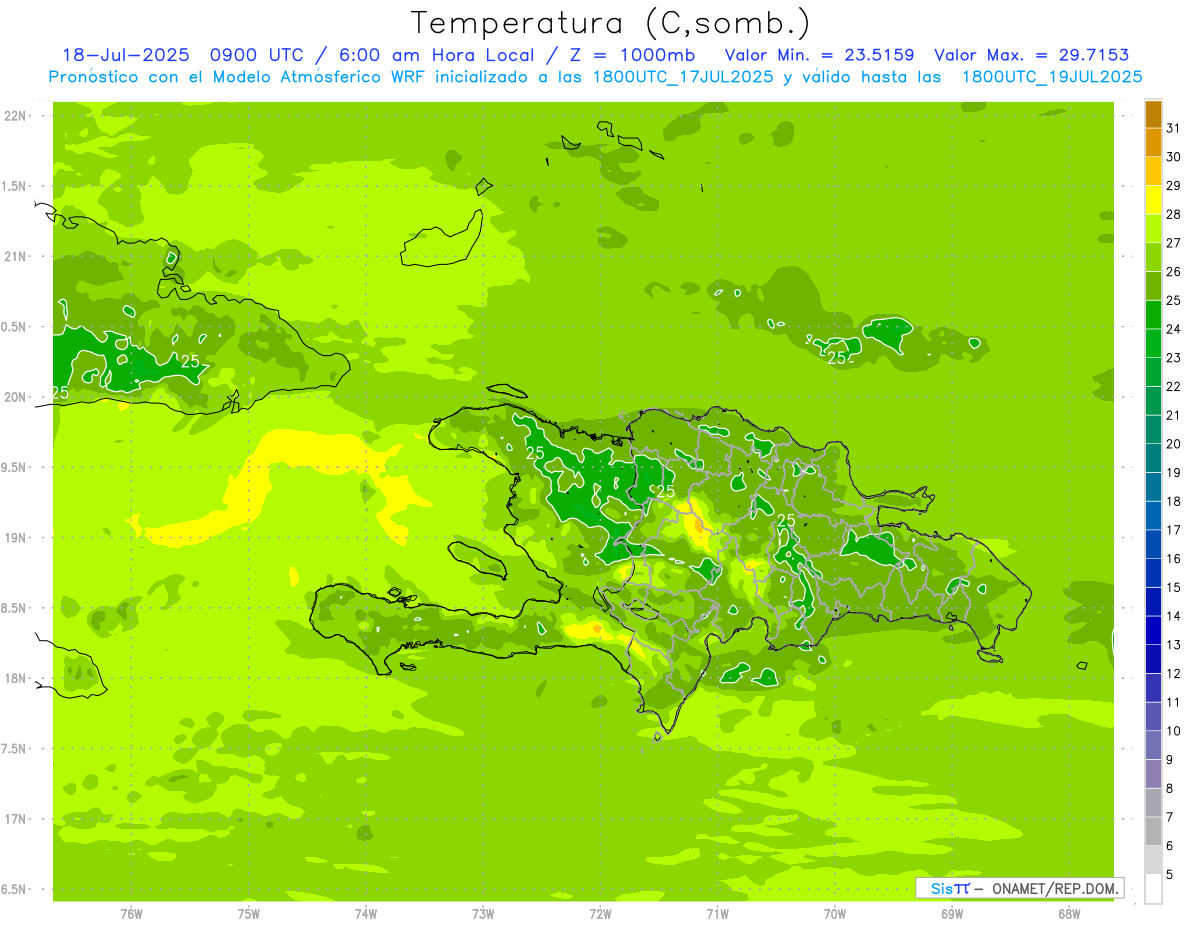This screenshot has height=927, width=1200.
Task: Click legend color swatch between 27 and 28
Action: coord(1153,228)
